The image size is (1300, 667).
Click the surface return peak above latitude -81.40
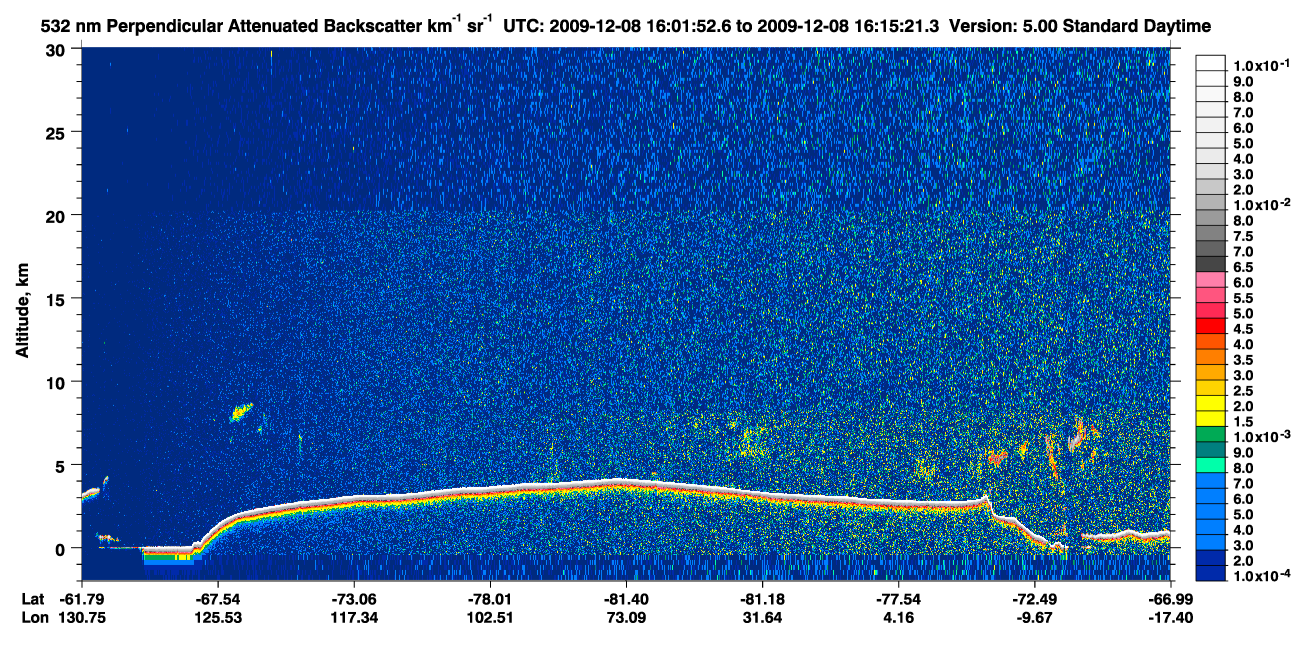(x=617, y=483)
